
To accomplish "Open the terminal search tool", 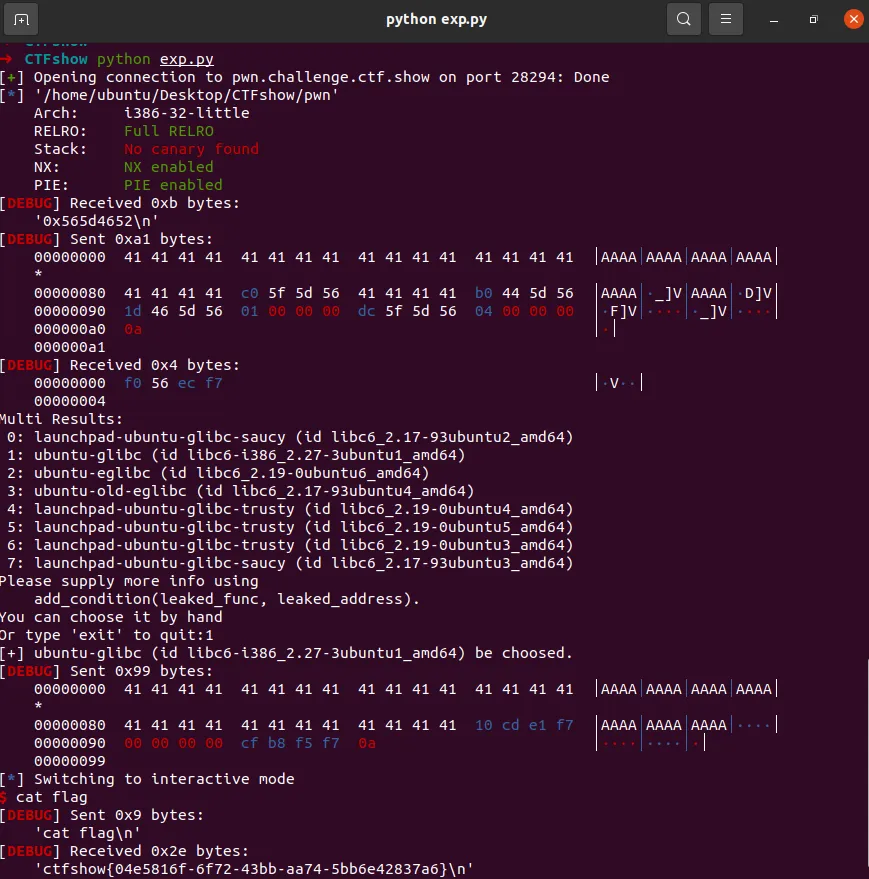I will pos(684,20).
